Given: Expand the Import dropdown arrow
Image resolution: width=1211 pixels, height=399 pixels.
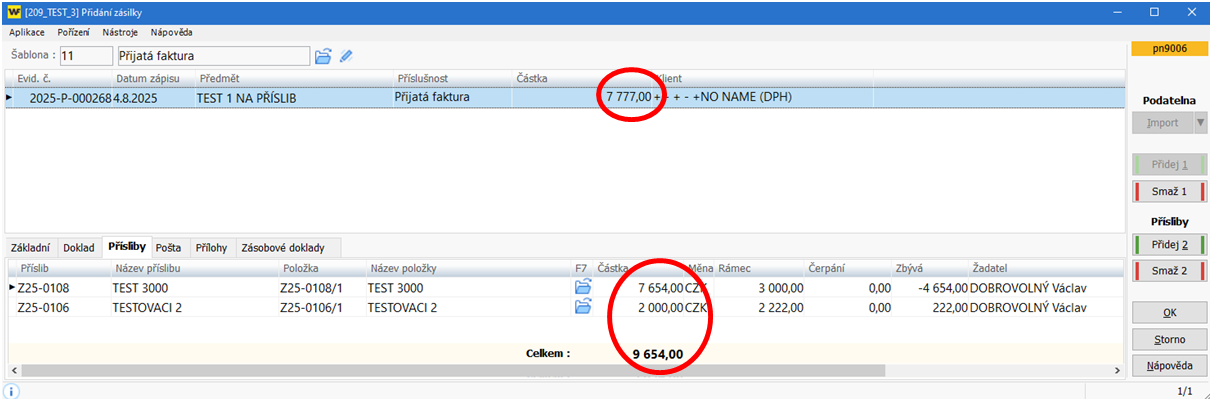Looking at the screenshot, I should pyautogui.click(x=1201, y=123).
